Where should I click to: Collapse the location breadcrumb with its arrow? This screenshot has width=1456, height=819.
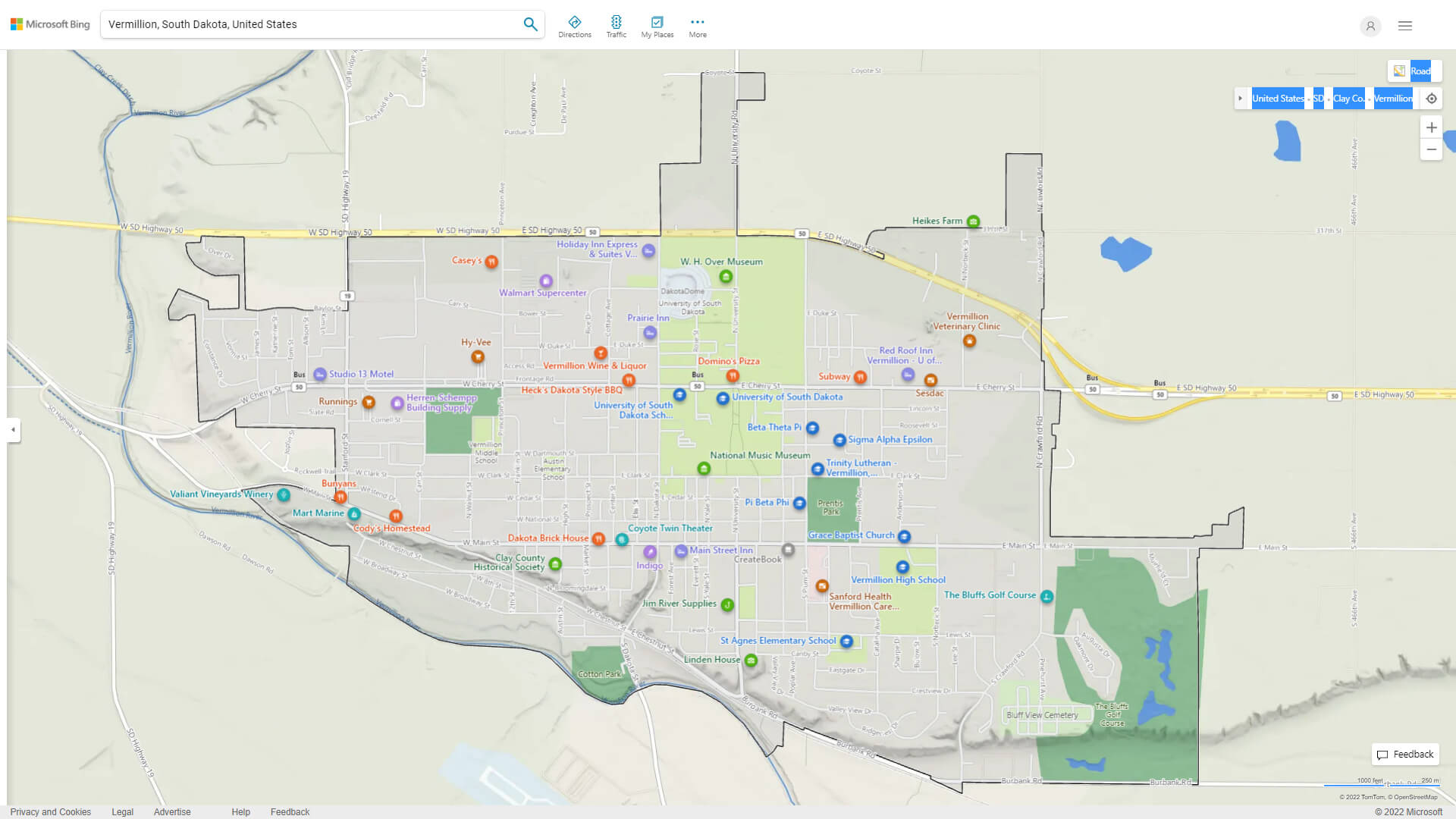(1241, 98)
